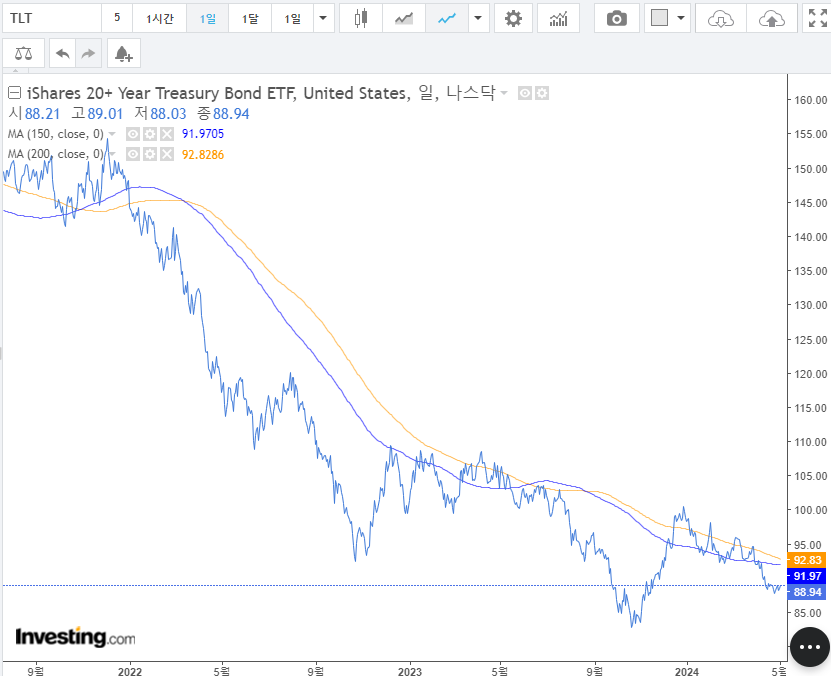Open the chart type dropdown arrow
Viewport: 831px width, 676px height.
coord(478,19)
